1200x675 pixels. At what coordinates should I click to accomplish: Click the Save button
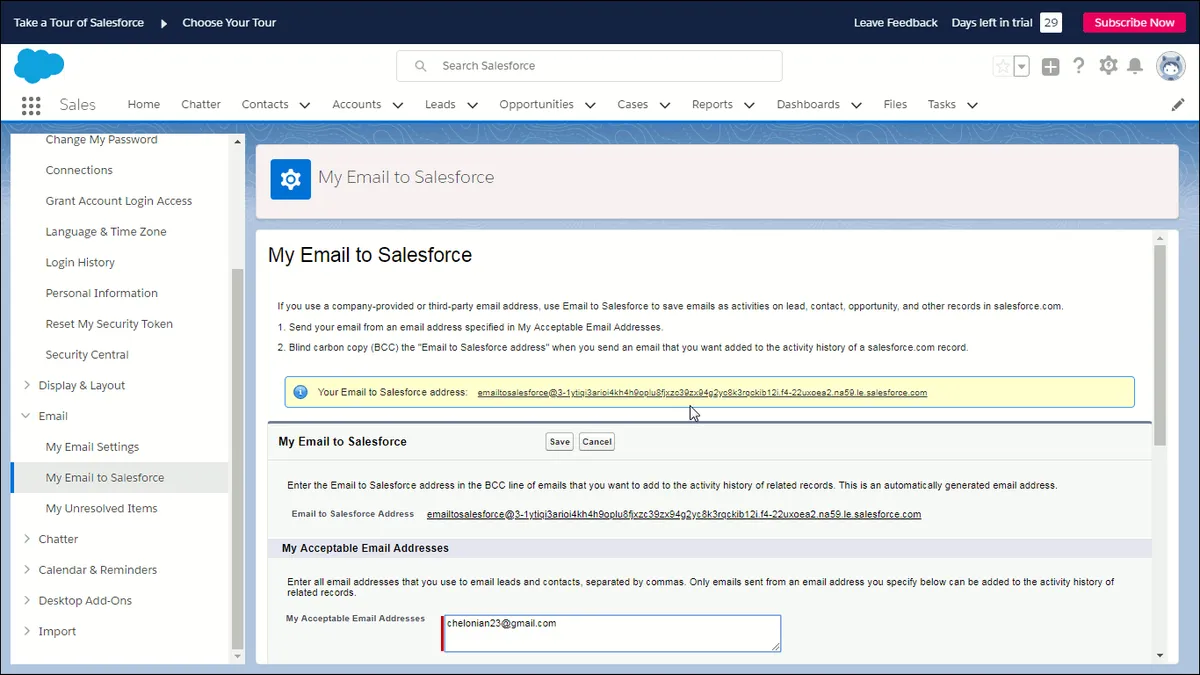[x=560, y=441]
